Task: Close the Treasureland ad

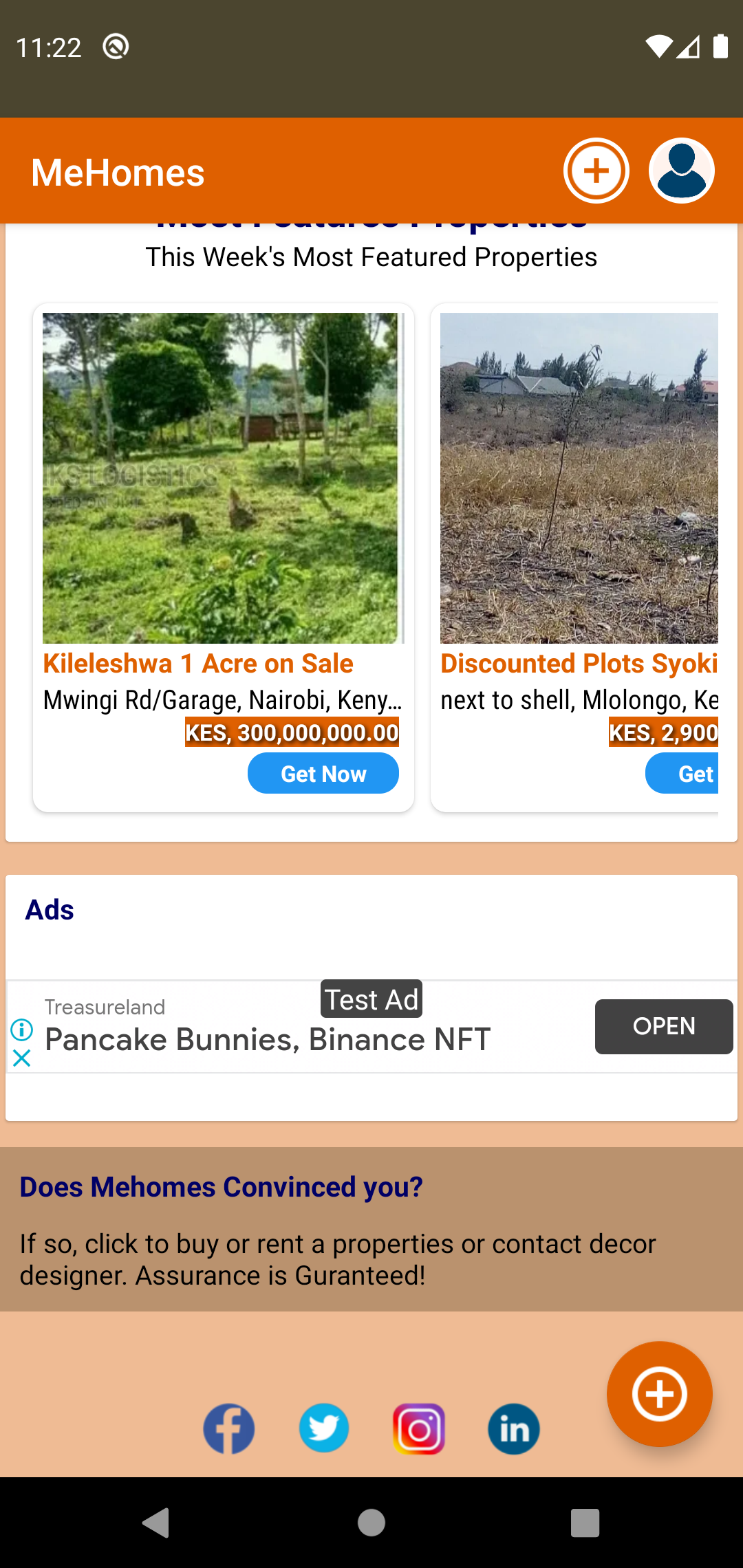Action: [x=22, y=1058]
